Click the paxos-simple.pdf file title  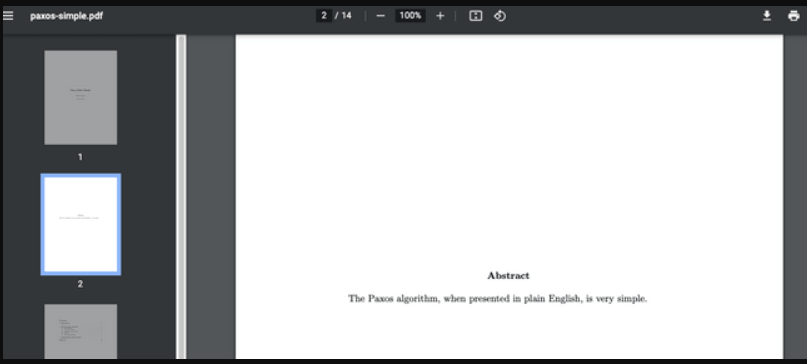(66, 16)
